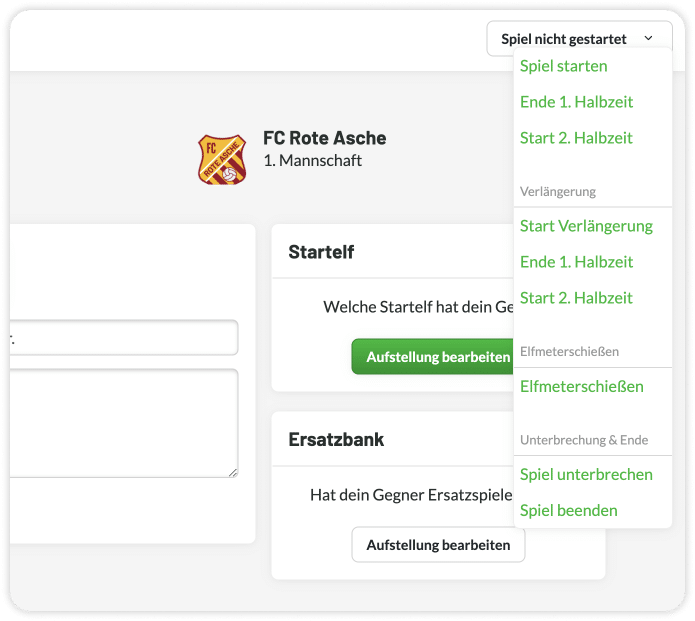Click green 'Aufstellung bearbeiten' button in Startelf

click(433, 357)
